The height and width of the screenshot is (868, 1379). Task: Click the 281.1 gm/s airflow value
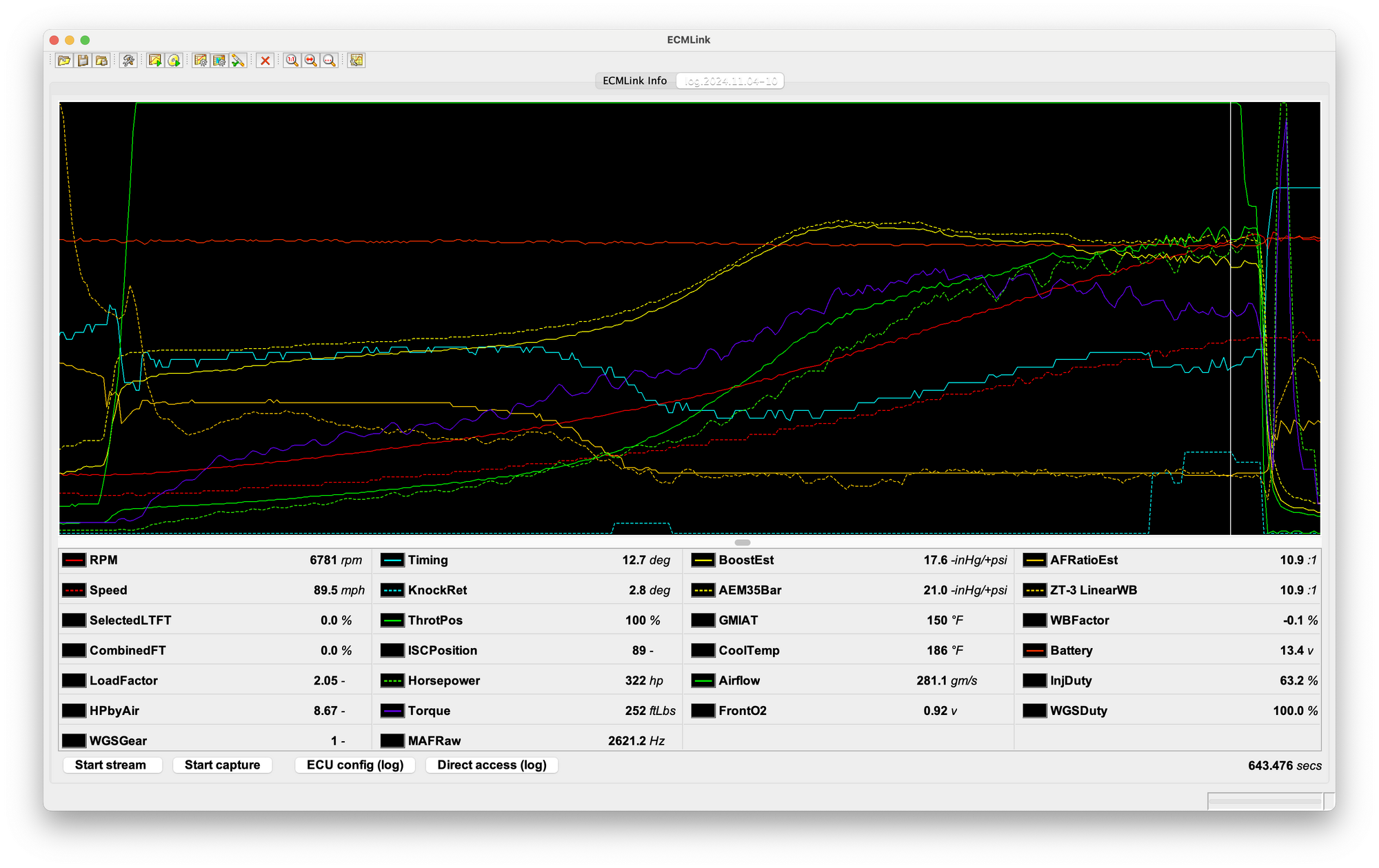[x=946, y=680]
